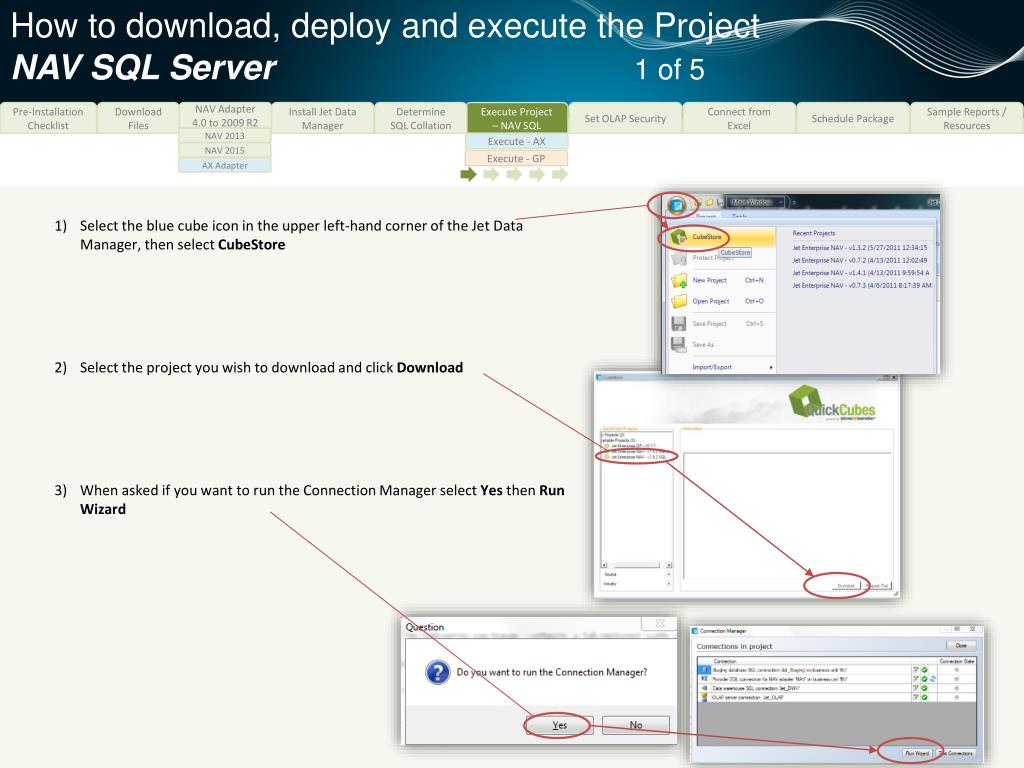Open recent project Jet Enterprise NAV v0.7.2
Viewport: 1024px width, 768px height.
(x=860, y=260)
